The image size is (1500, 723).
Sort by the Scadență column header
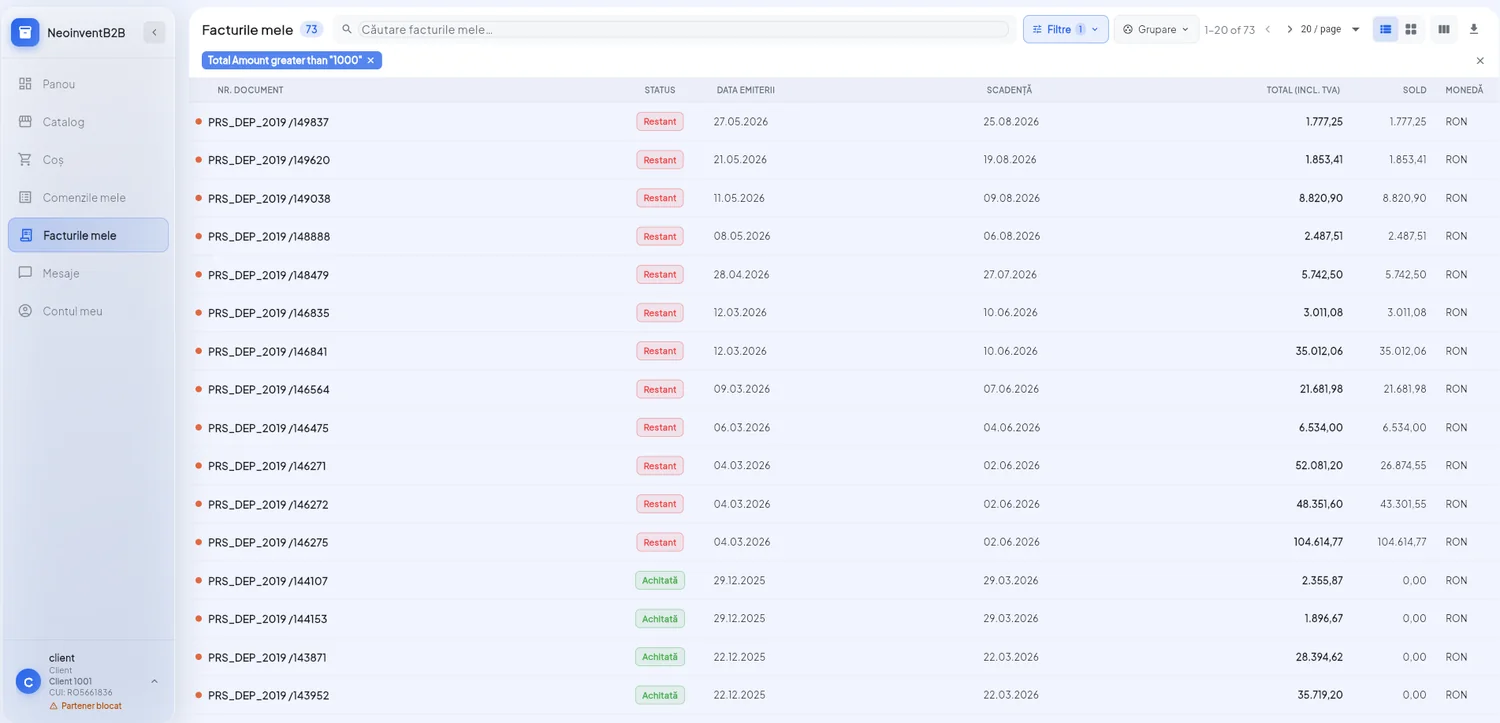1009,90
